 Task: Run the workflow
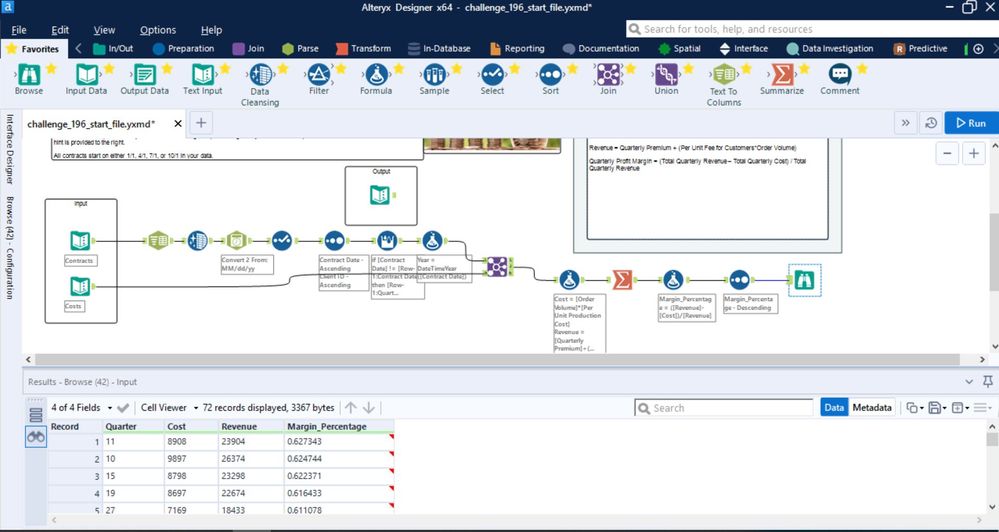[970, 123]
